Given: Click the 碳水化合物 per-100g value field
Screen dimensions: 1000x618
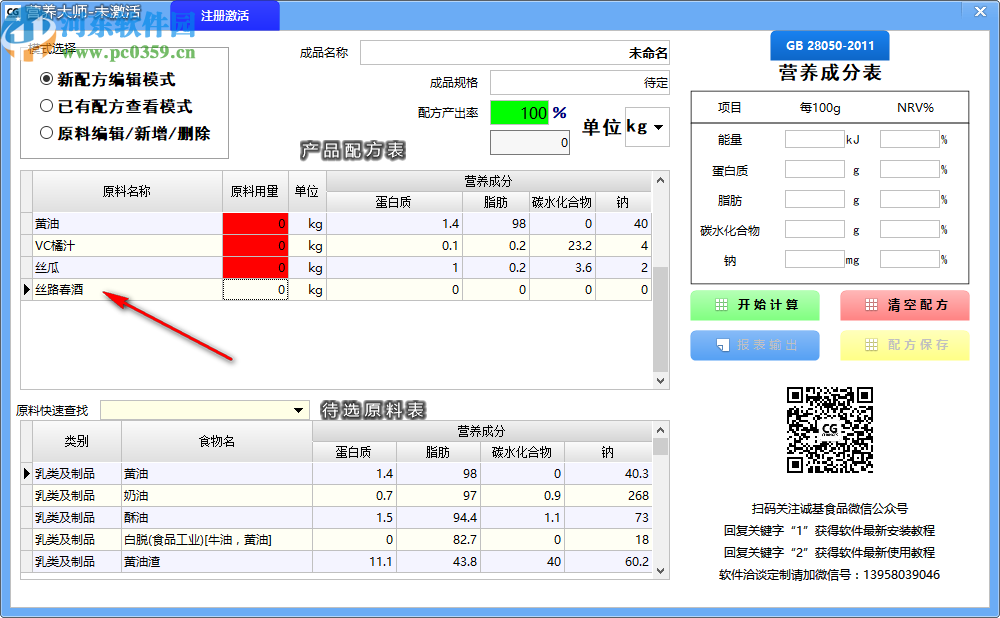Looking at the screenshot, I should pos(814,230).
